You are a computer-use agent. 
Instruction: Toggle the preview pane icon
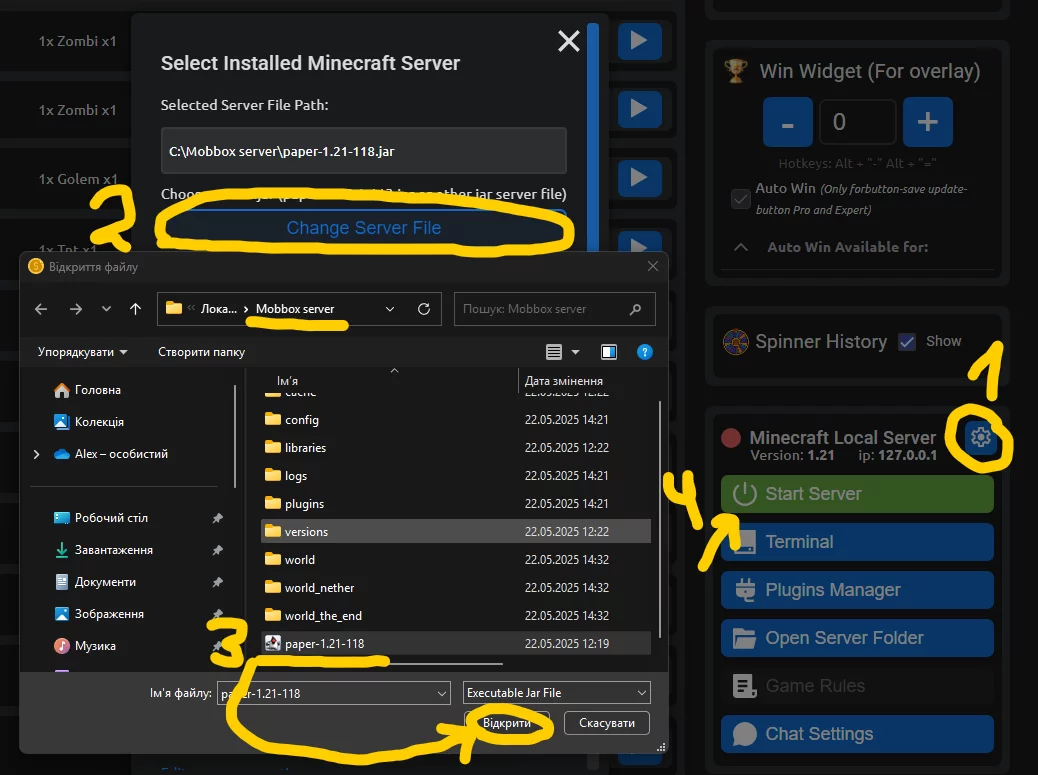click(x=609, y=352)
